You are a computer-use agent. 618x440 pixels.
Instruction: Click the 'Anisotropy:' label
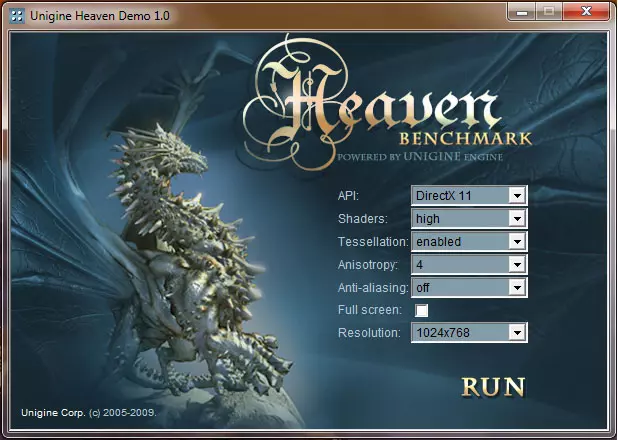368,265
